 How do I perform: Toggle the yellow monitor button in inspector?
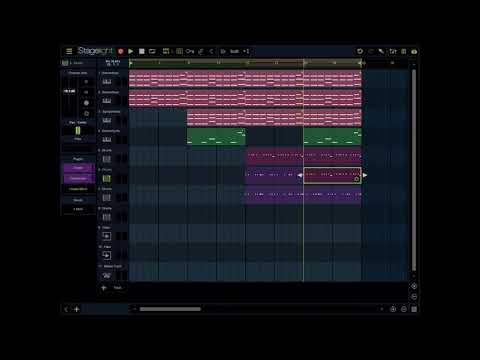pos(86,114)
